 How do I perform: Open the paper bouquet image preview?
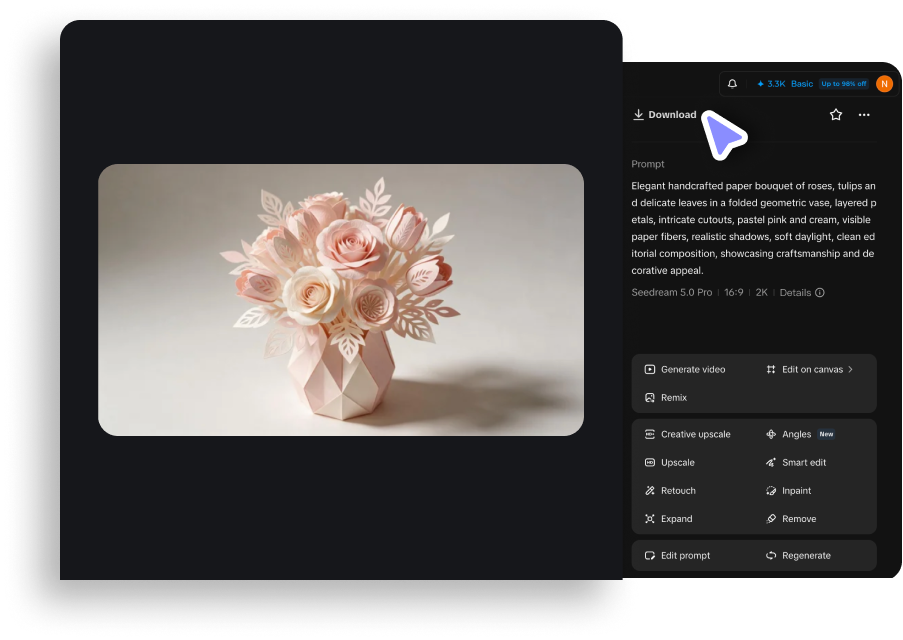click(x=341, y=300)
